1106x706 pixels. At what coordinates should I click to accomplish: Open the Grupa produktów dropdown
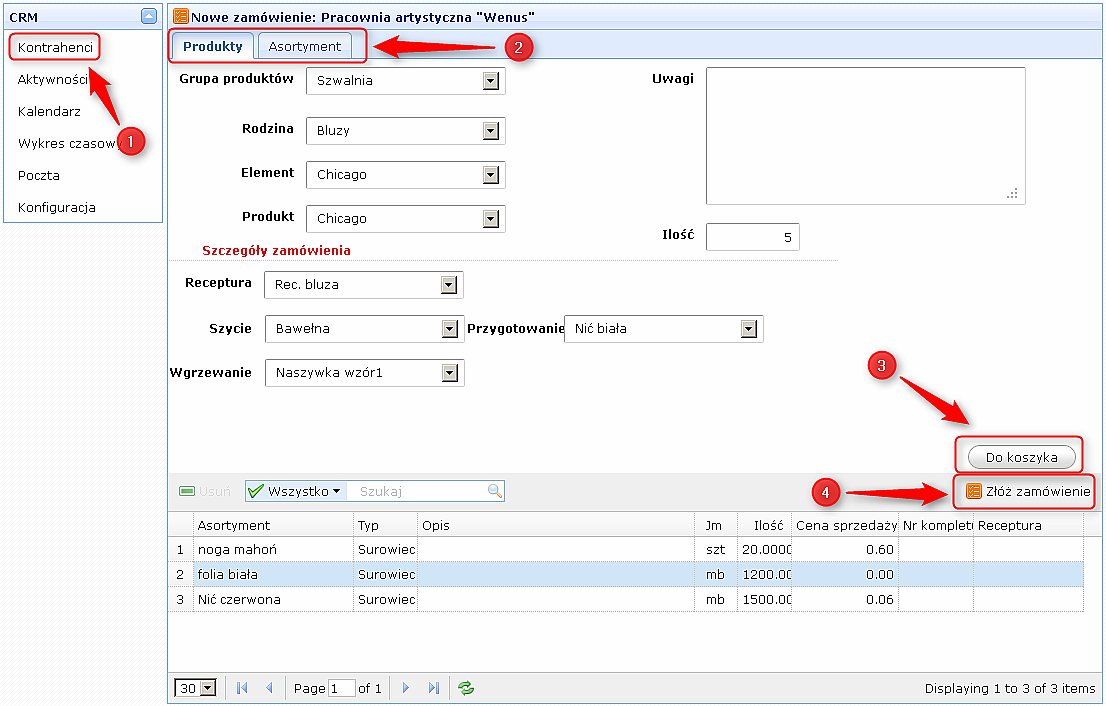click(x=490, y=81)
